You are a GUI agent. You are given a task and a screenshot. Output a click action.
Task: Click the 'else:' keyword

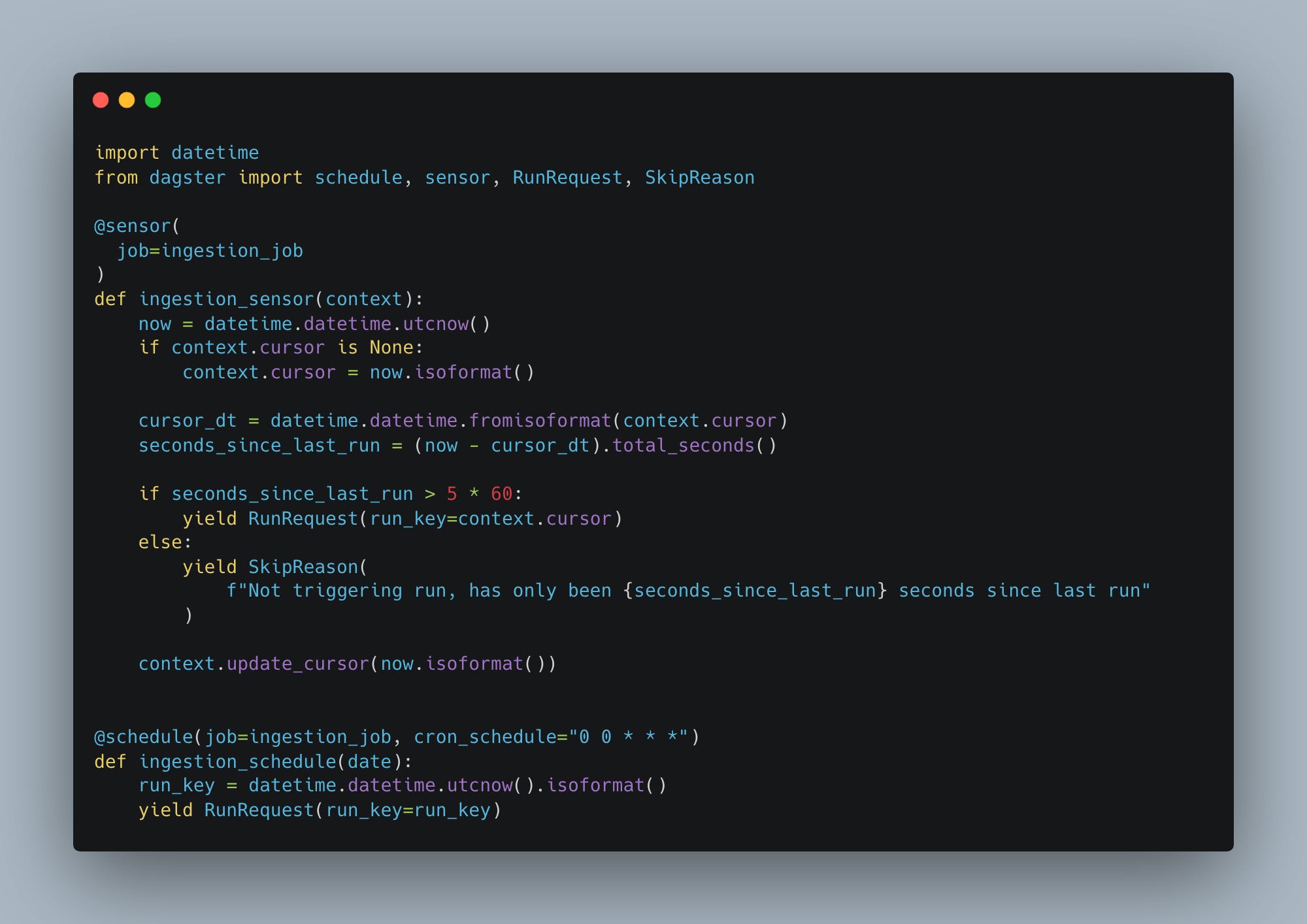click(x=165, y=542)
